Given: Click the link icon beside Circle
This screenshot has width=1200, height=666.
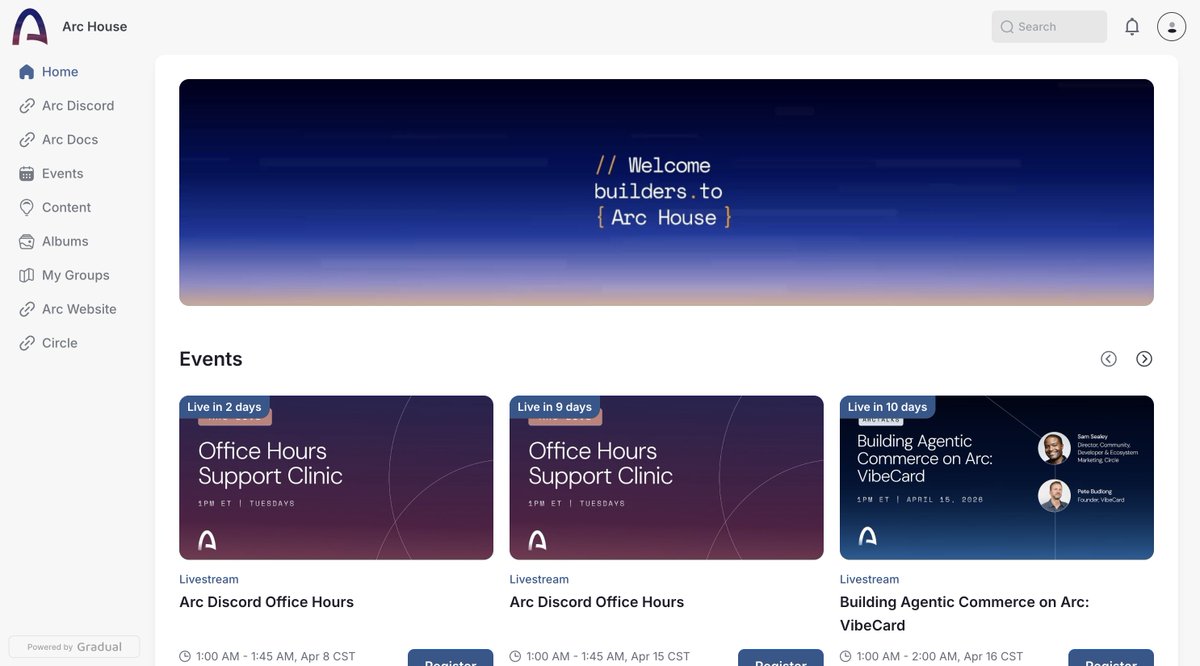Looking at the screenshot, I should pyautogui.click(x=27, y=343).
